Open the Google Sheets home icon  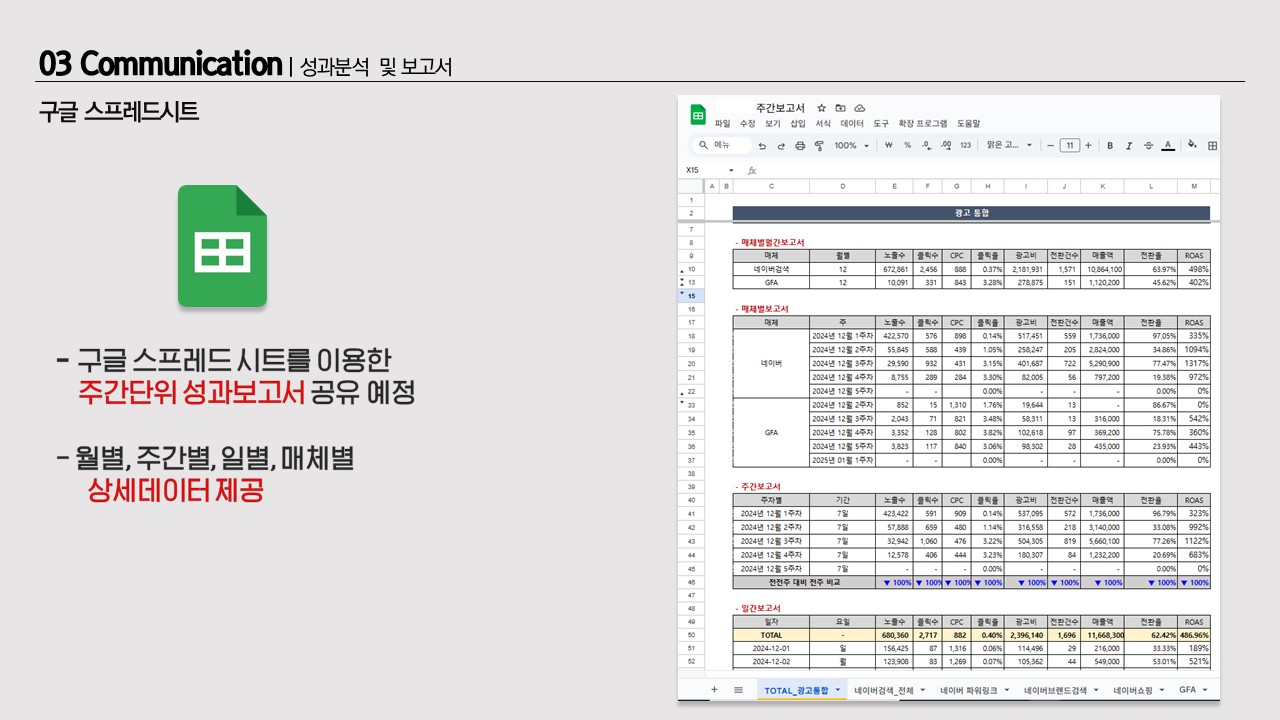697,114
